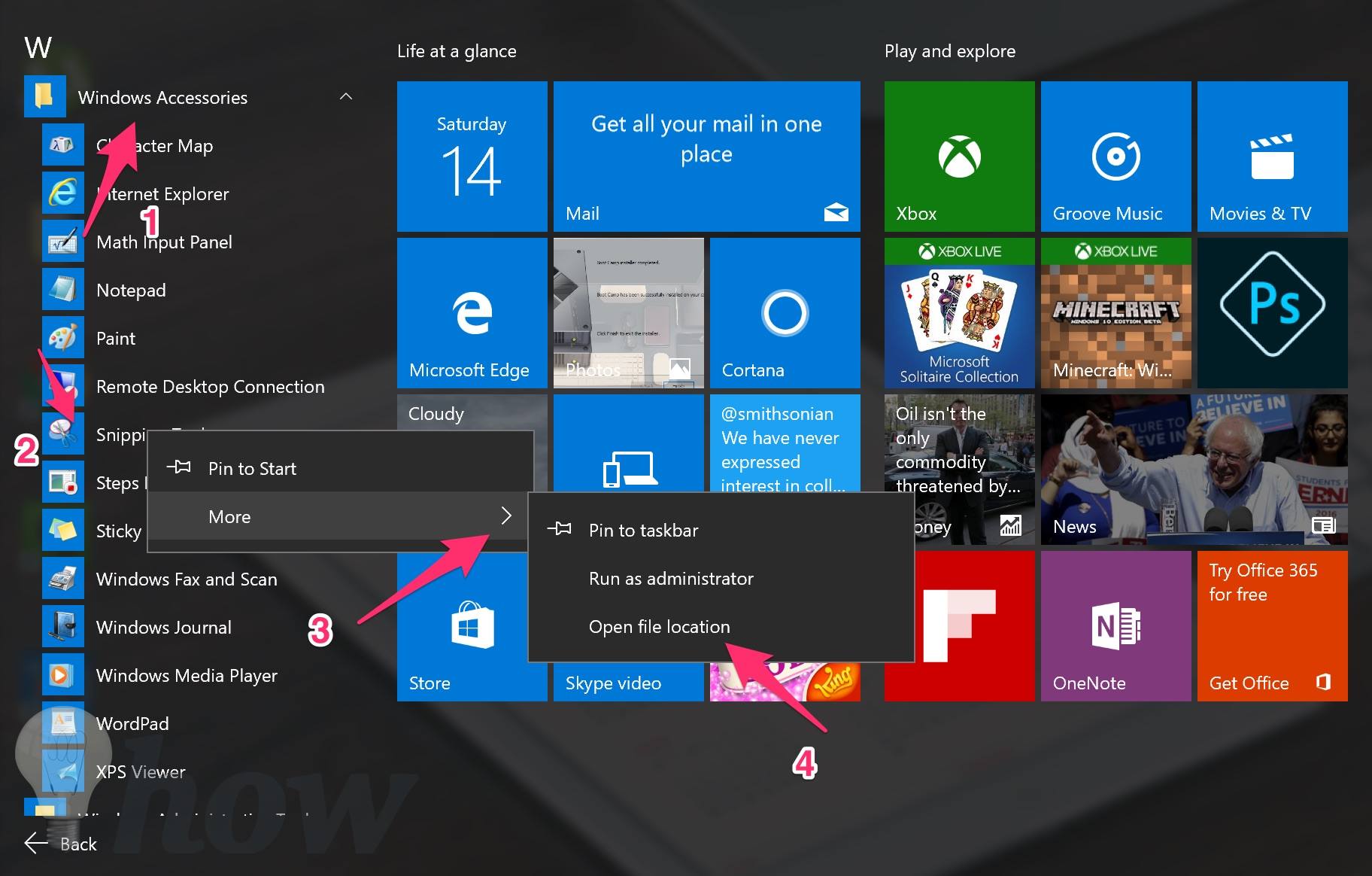Choose Run as administrator
Viewport: 1372px width, 876px height.
pos(721,578)
